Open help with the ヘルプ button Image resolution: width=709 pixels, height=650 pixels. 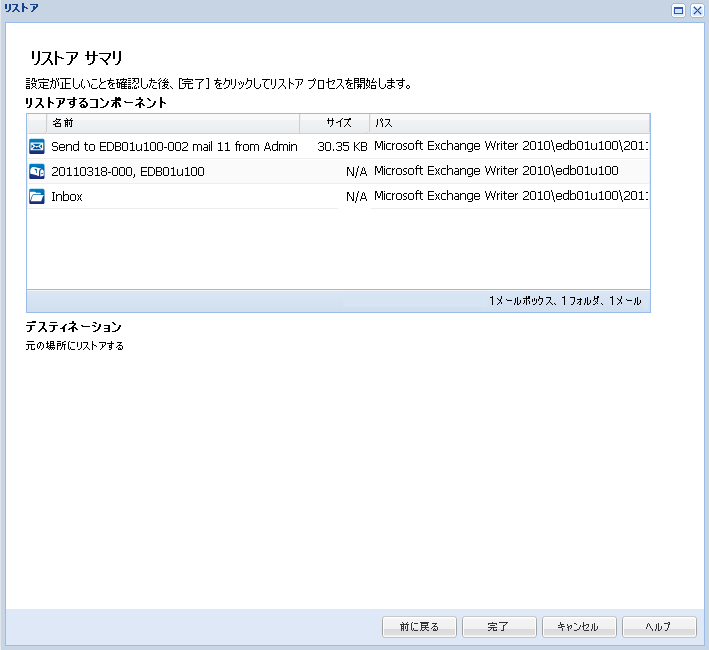coord(659,626)
